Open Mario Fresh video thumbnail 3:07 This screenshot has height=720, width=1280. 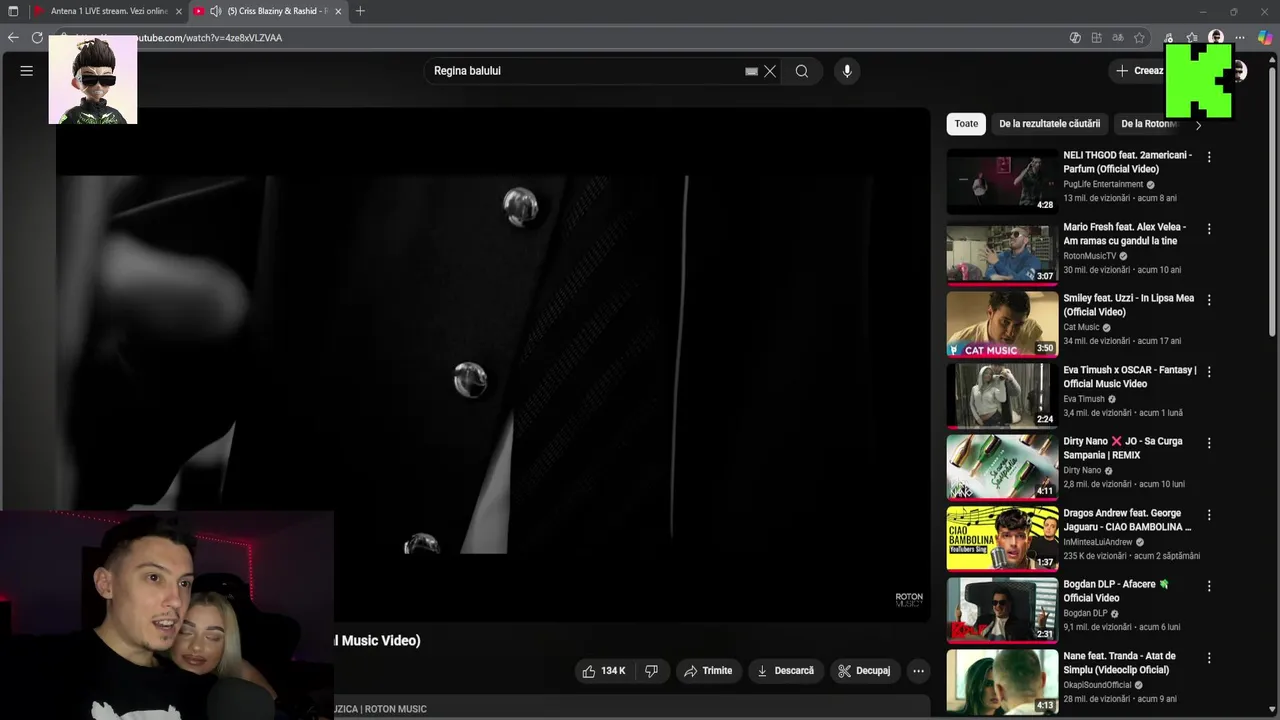[1002, 253]
